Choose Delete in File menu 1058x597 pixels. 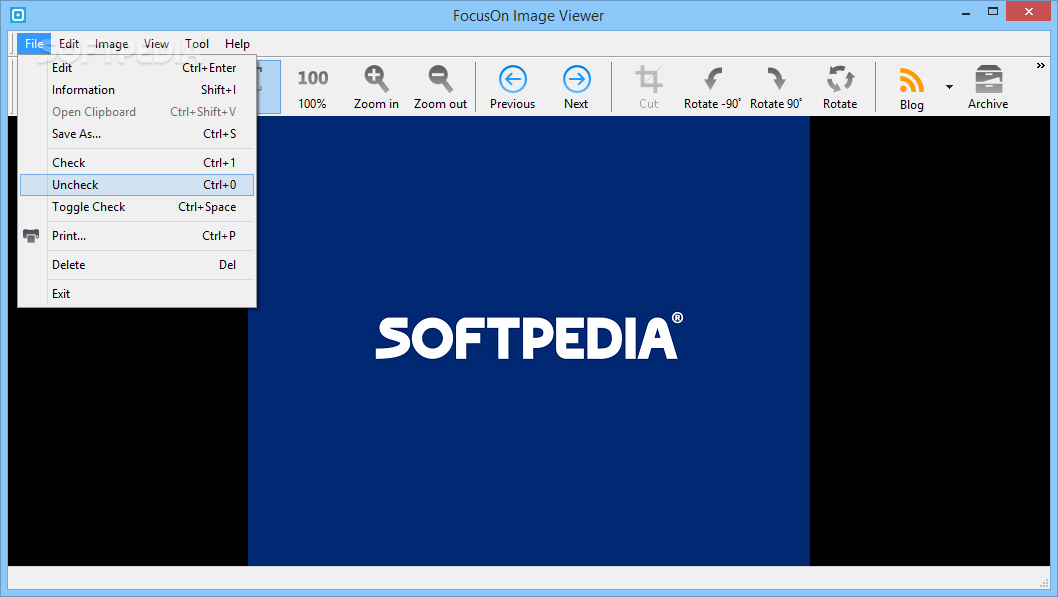point(137,265)
